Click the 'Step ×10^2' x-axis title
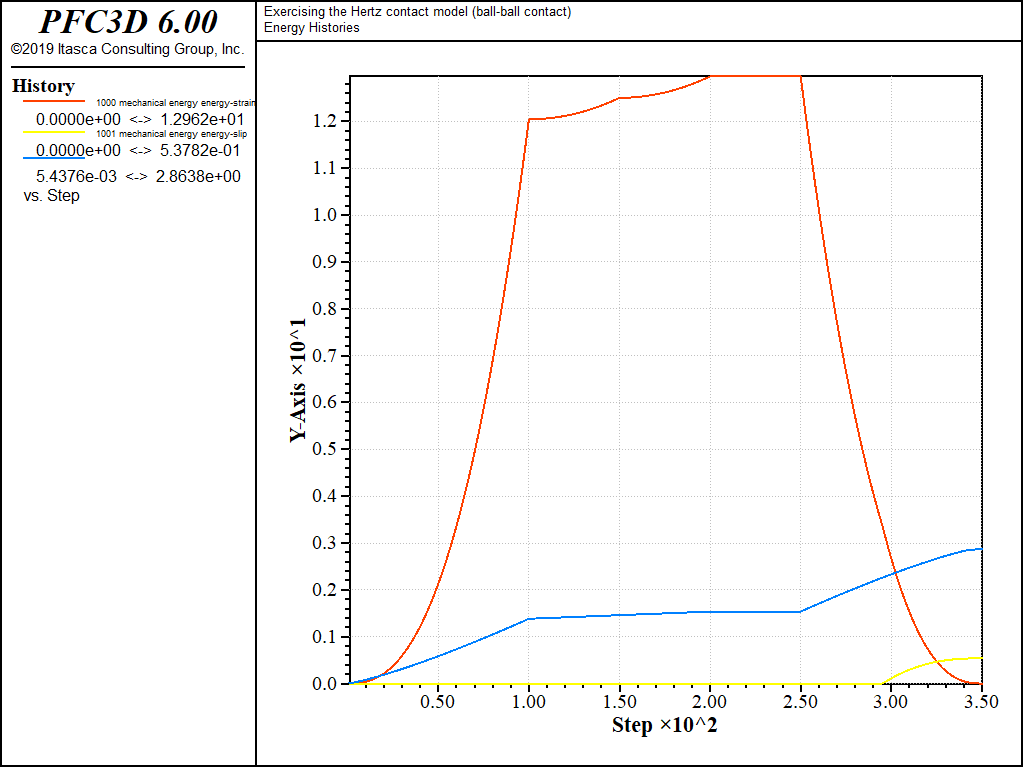 (665, 725)
